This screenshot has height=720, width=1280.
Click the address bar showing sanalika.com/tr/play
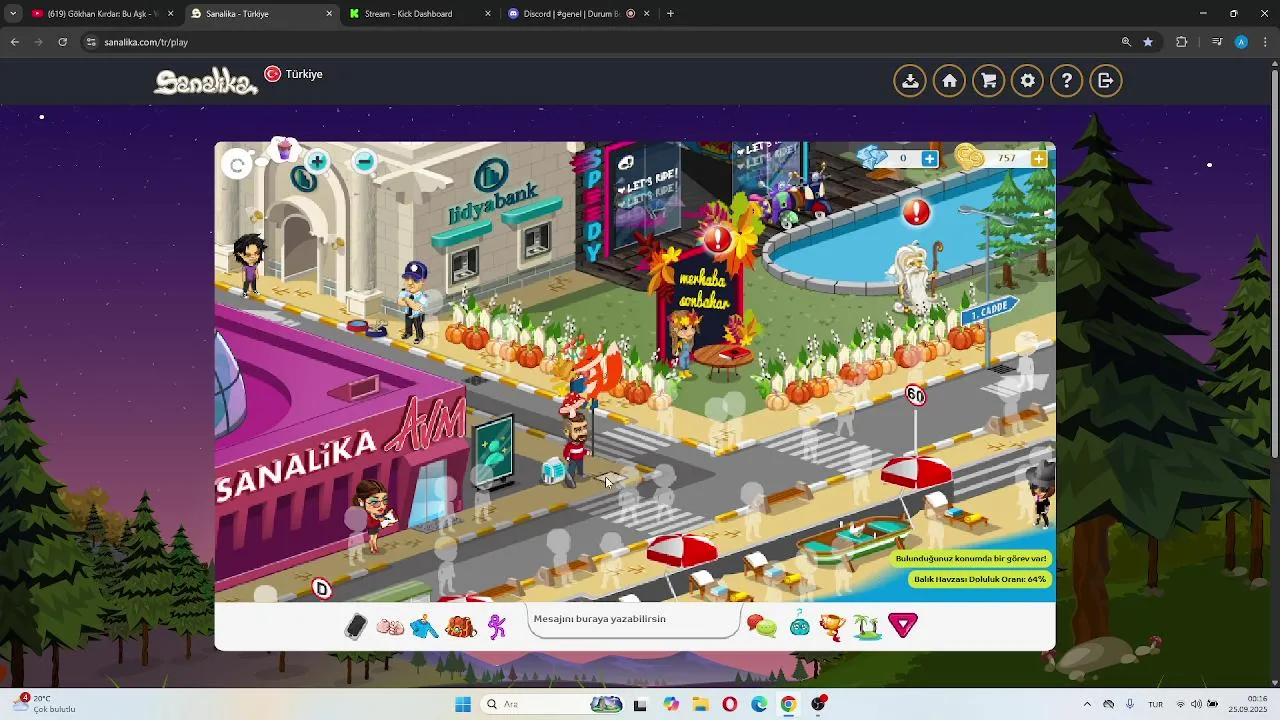[600, 42]
